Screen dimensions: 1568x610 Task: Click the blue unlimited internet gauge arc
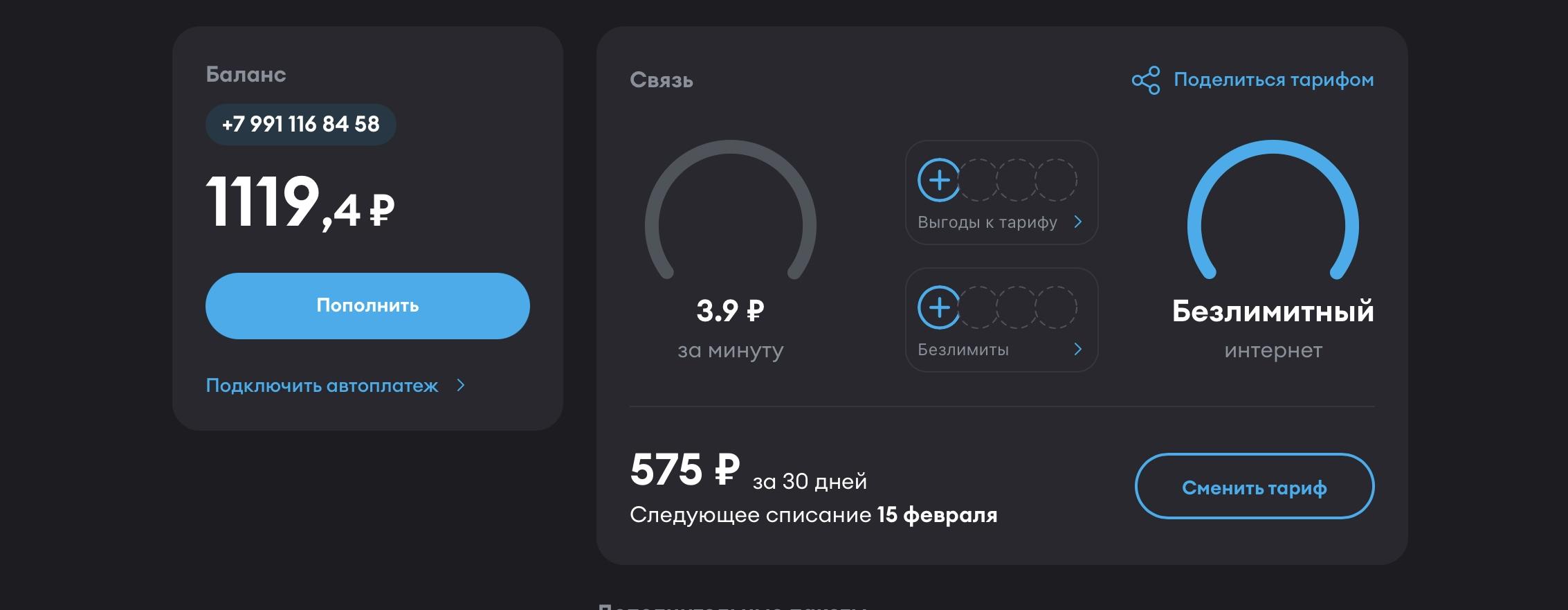[1273, 147]
